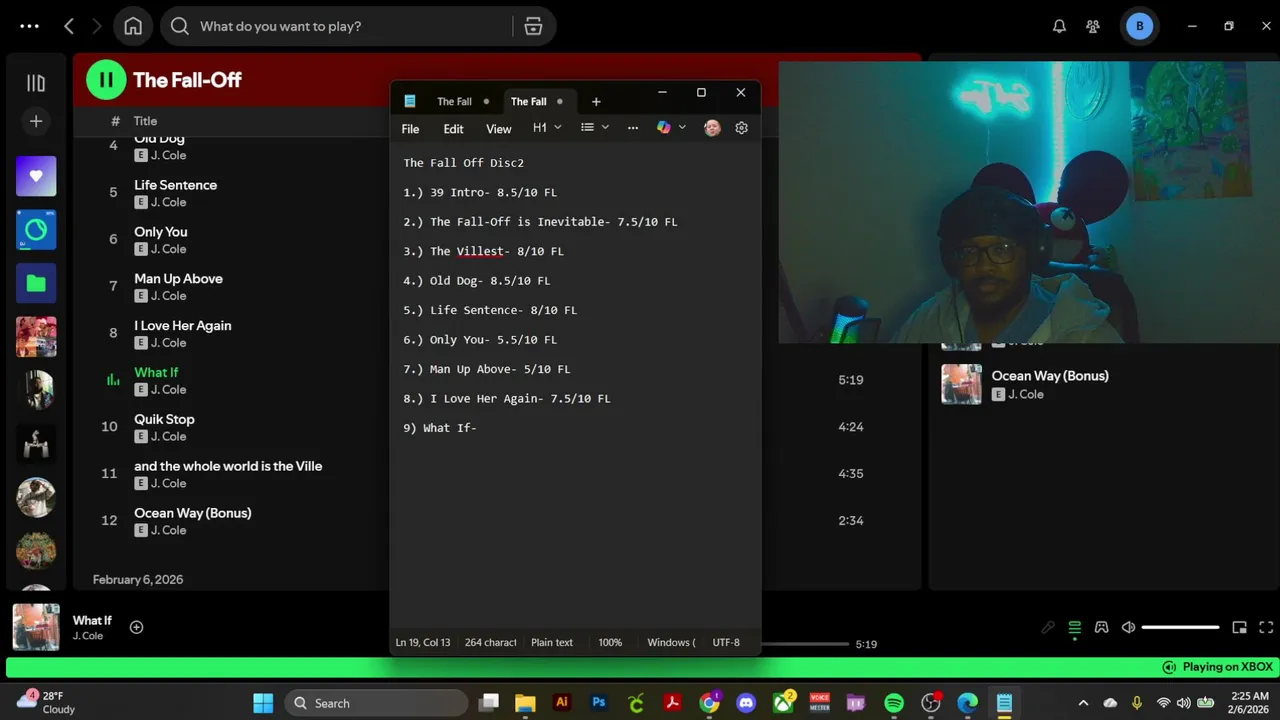Select track Quik Stop
Viewport: 1280px width, 720px height.
point(164,420)
